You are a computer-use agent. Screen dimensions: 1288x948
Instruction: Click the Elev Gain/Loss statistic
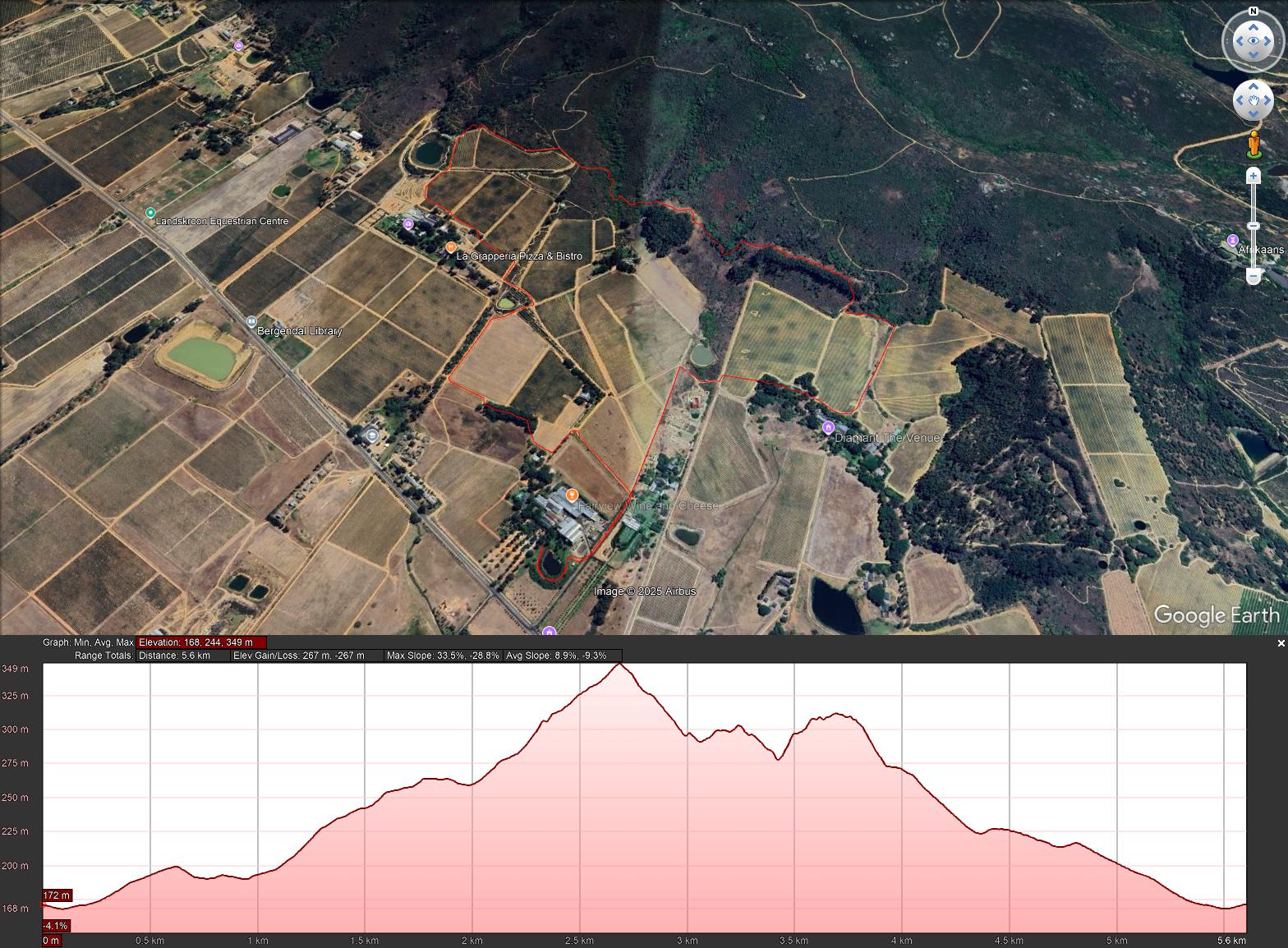298,656
